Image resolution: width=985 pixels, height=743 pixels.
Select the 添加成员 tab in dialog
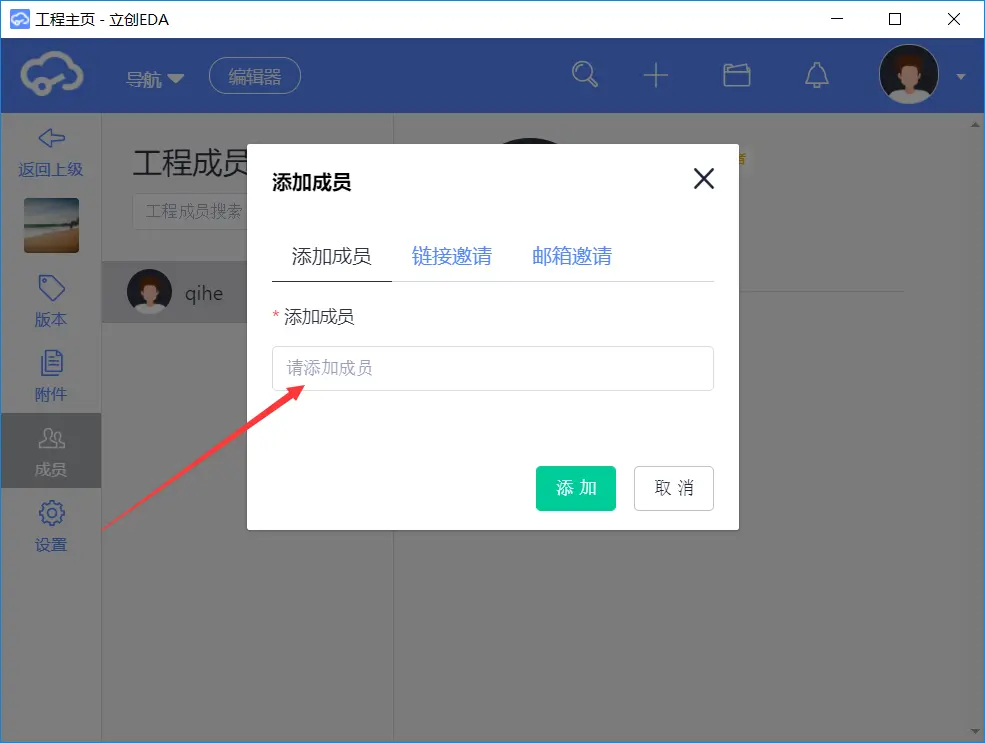331,256
